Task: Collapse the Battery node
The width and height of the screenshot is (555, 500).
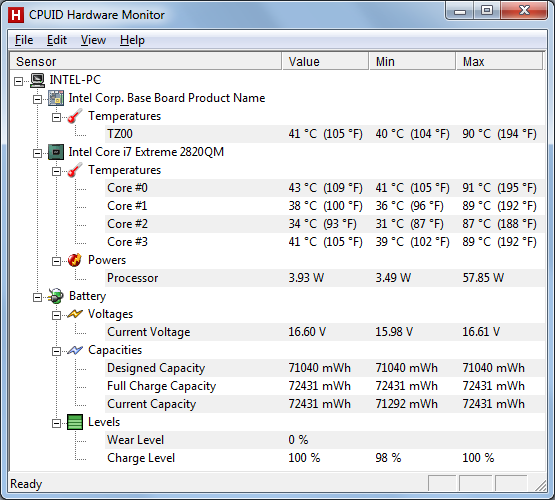Action: 37,297
